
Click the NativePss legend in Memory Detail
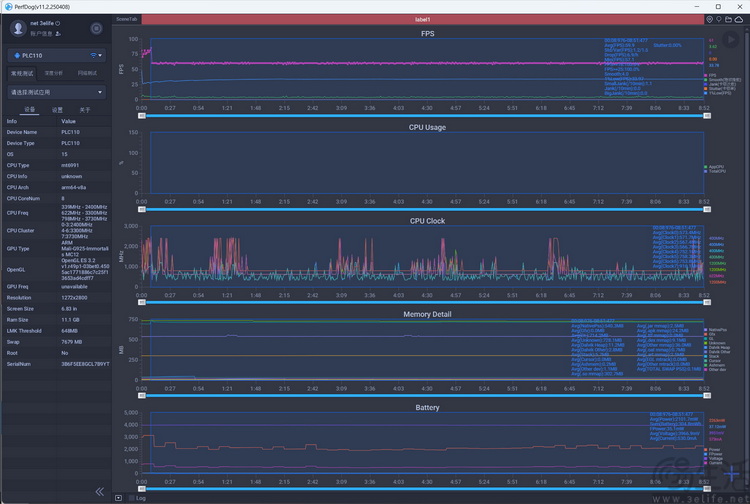(x=716, y=330)
